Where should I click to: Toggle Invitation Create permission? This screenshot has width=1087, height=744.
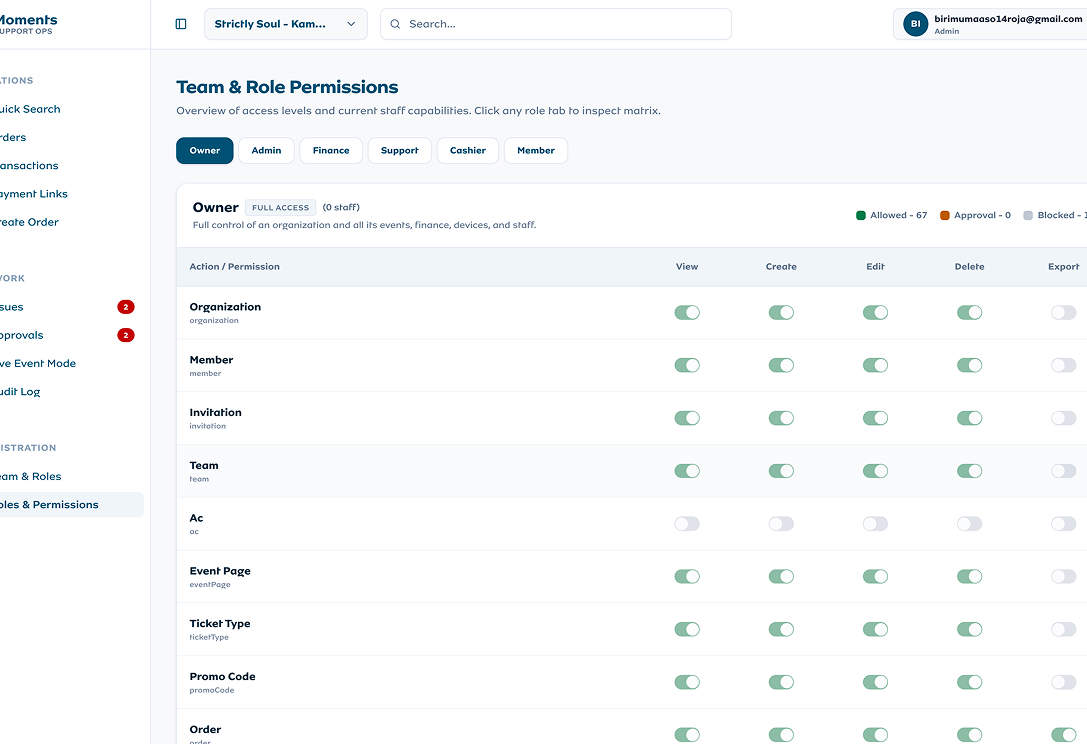click(x=781, y=418)
